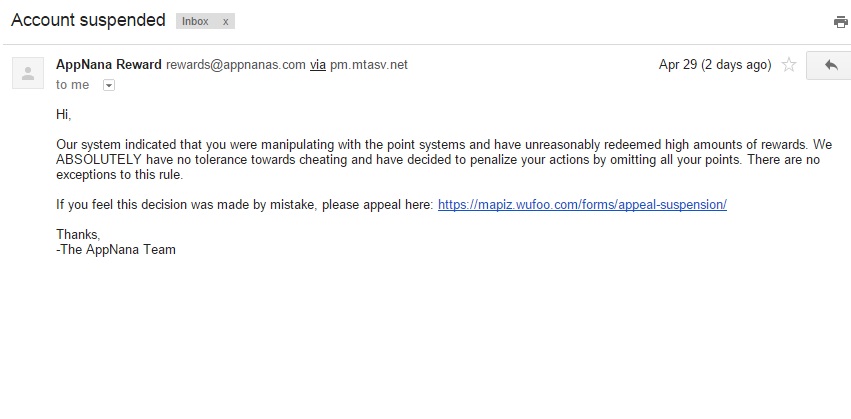The height and width of the screenshot is (419, 851).
Task: Click the underlined 'via' link
Action: (318, 65)
